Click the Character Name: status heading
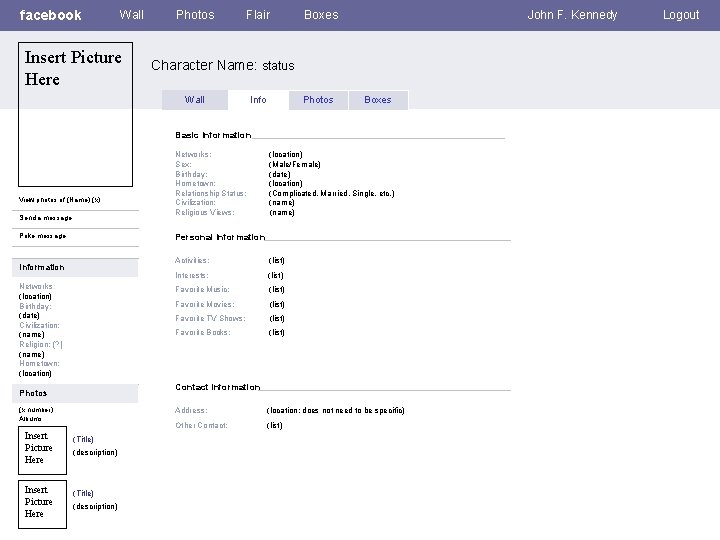This screenshot has width=720, height=540. 223,65
